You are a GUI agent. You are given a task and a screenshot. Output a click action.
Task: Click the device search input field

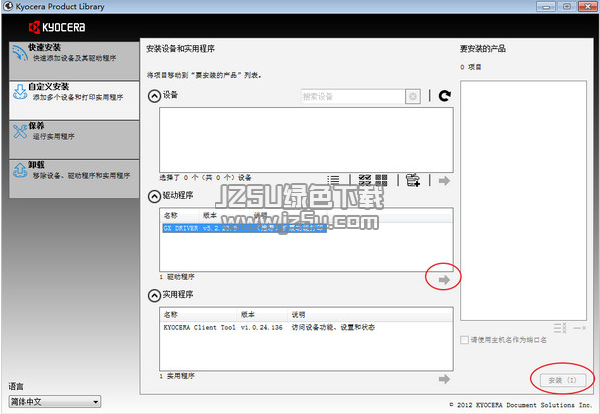pos(353,96)
